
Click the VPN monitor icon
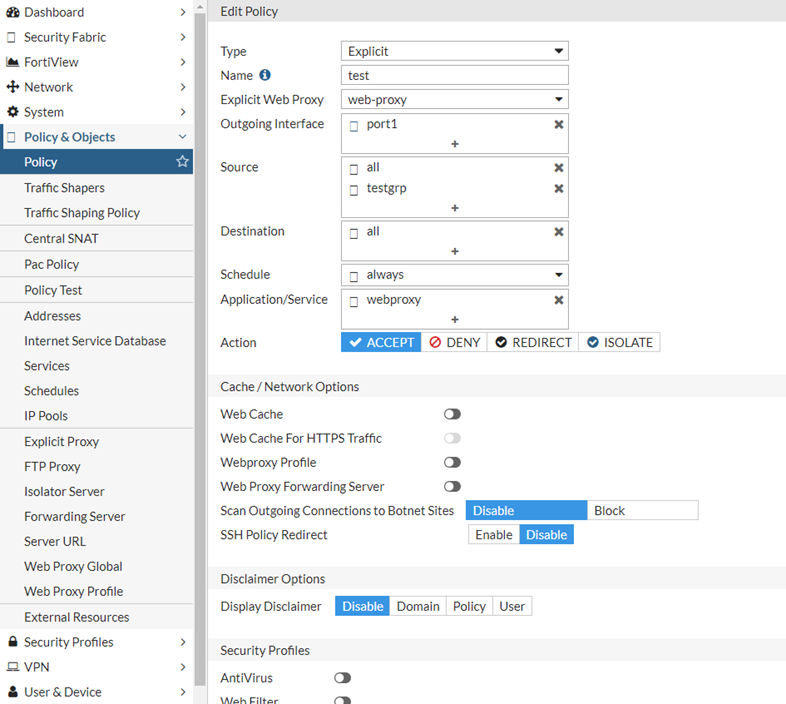pos(13,667)
